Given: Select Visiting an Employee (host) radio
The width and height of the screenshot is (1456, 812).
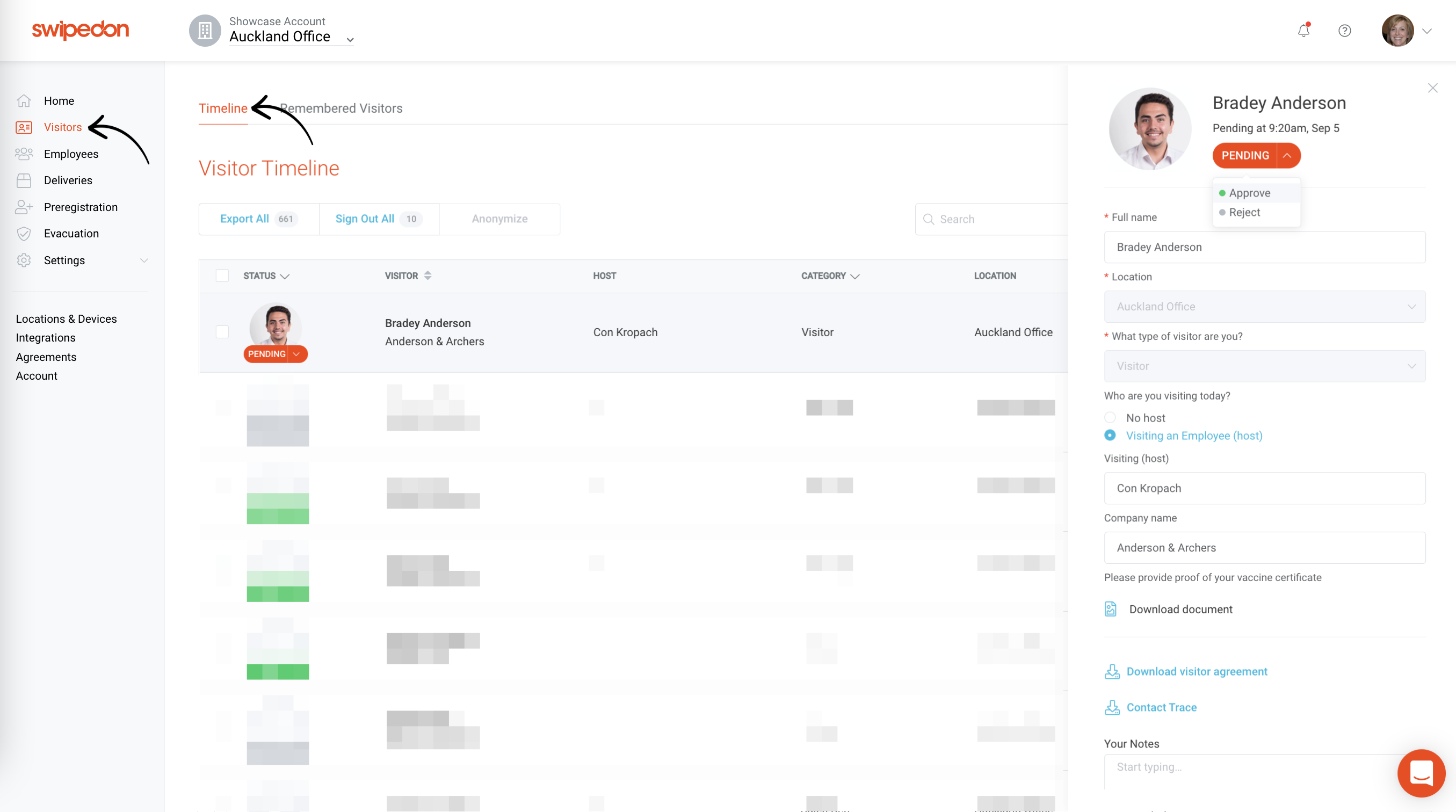Looking at the screenshot, I should click(x=1110, y=435).
